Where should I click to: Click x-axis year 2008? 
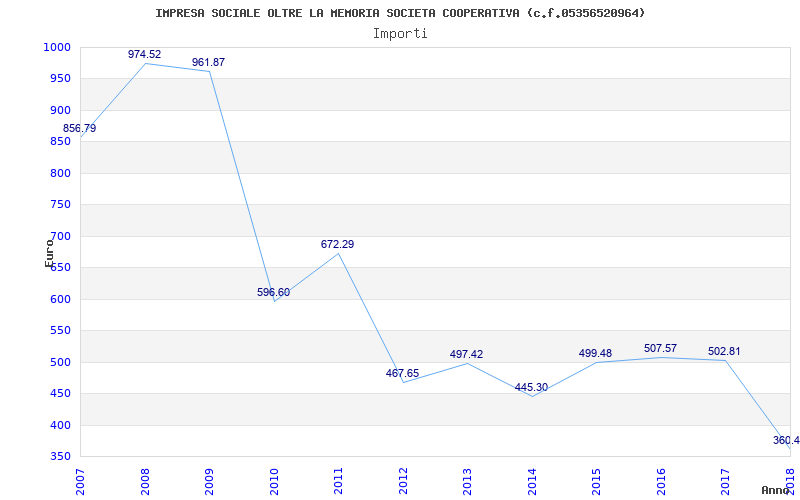pos(145,481)
